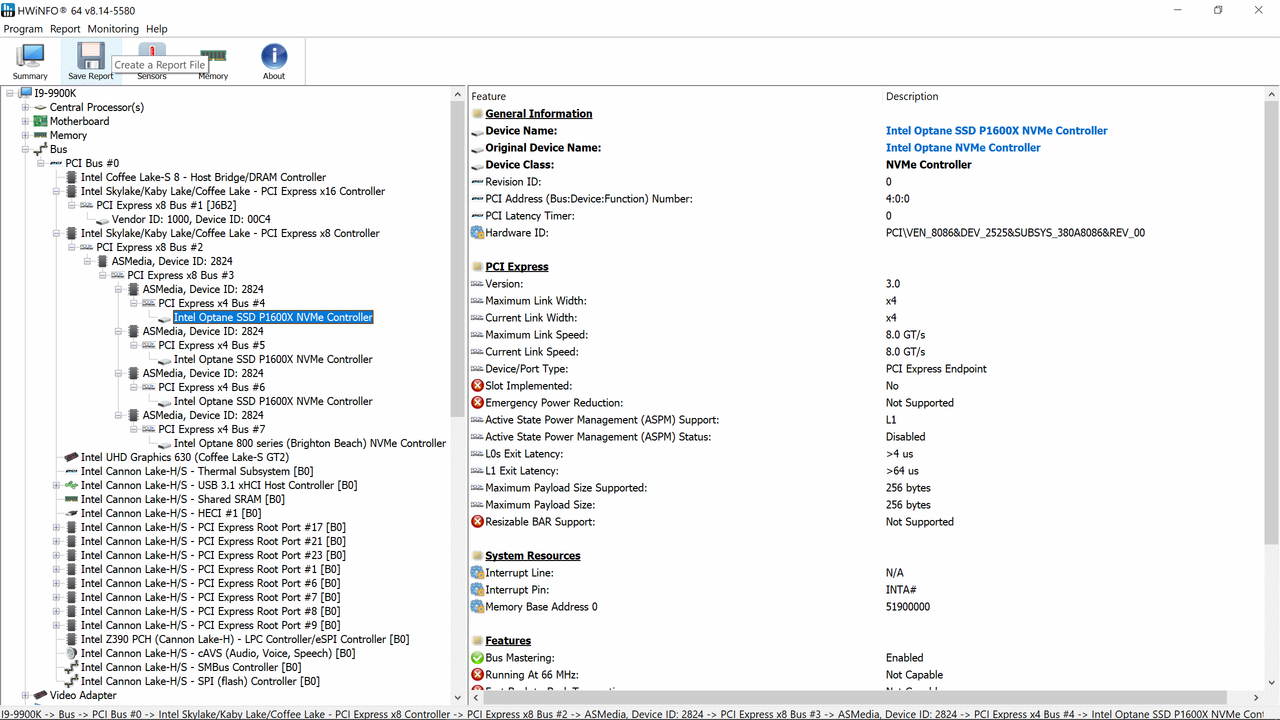This screenshot has width=1280, height=720.
Task: Click the red X icon beside Slot Implemented
Action: tap(477, 386)
